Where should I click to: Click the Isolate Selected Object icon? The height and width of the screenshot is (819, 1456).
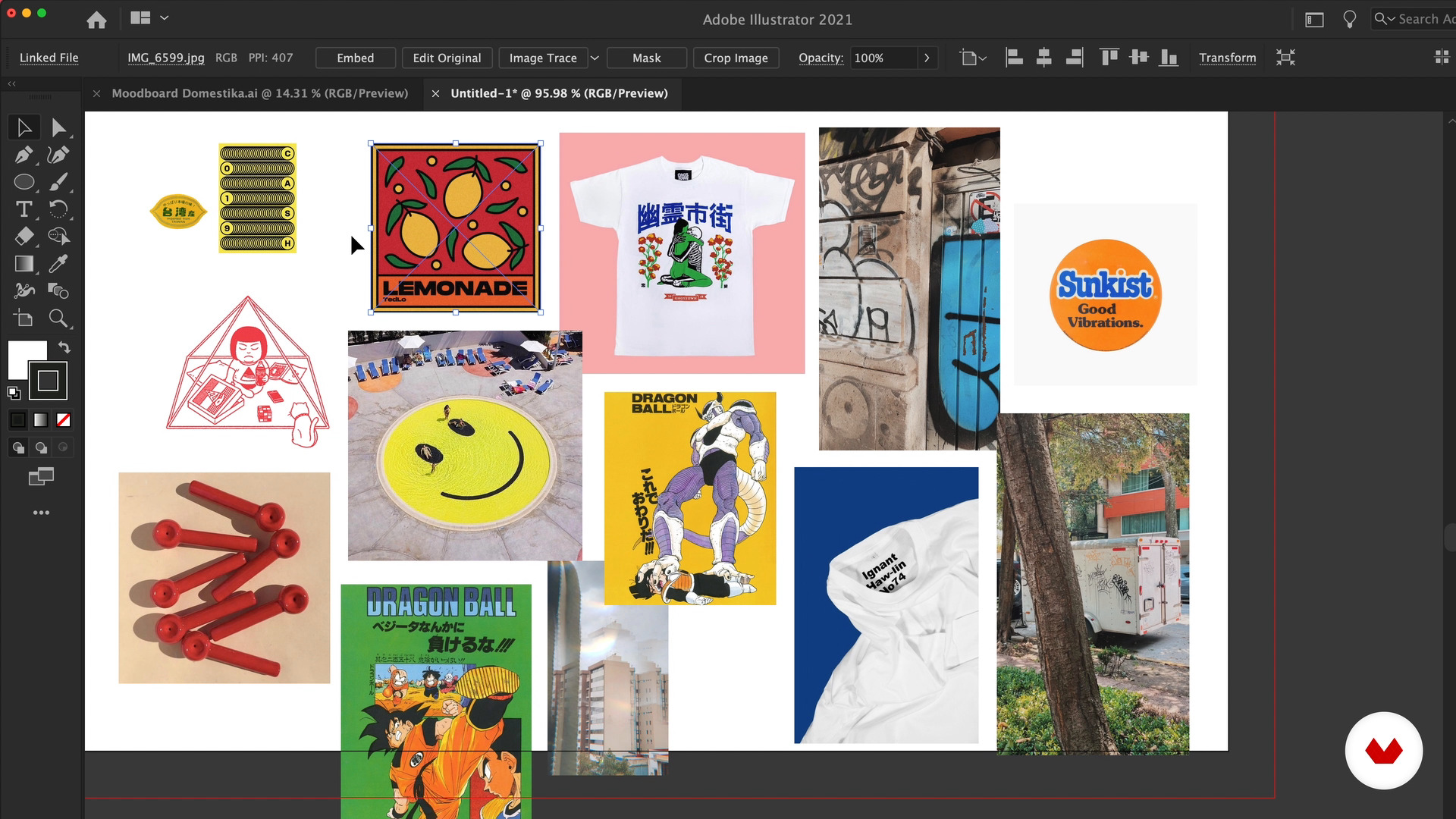pyautogui.click(x=1285, y=58)
